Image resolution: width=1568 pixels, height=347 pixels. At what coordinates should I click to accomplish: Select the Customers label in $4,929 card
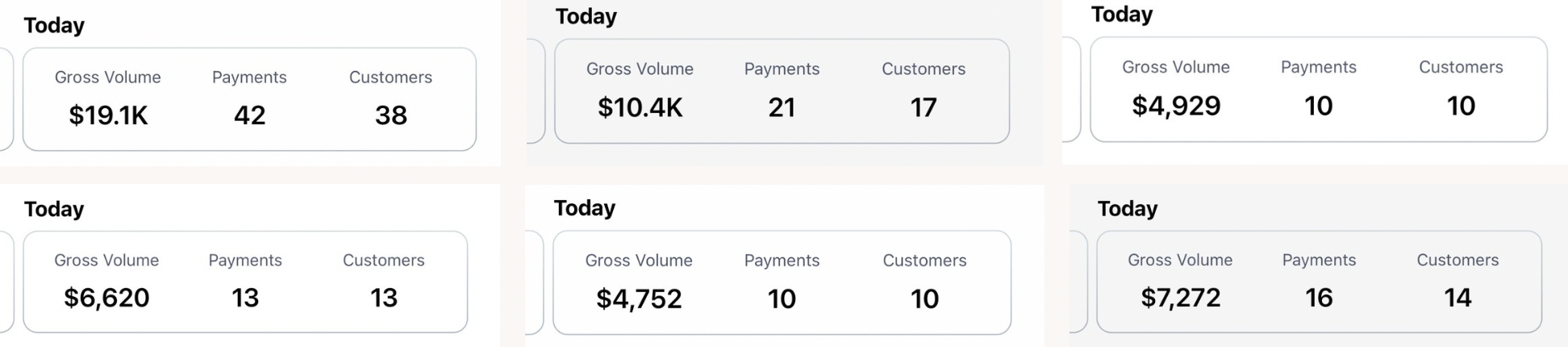(x=1461, y=68)
